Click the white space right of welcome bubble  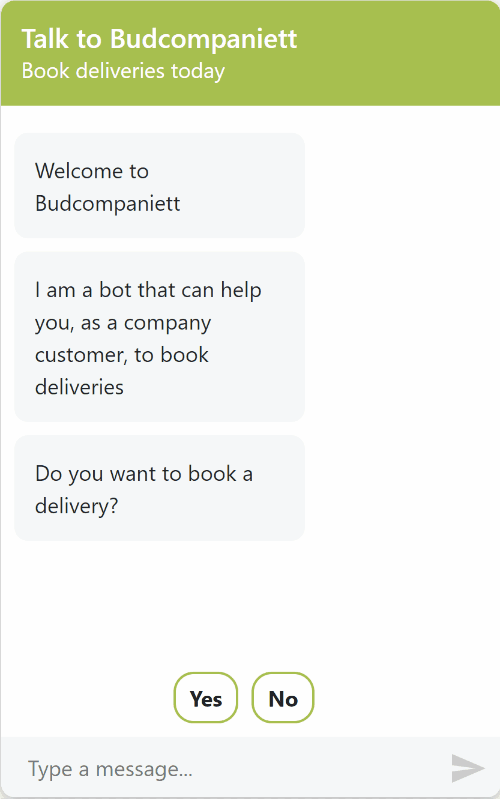402,185
